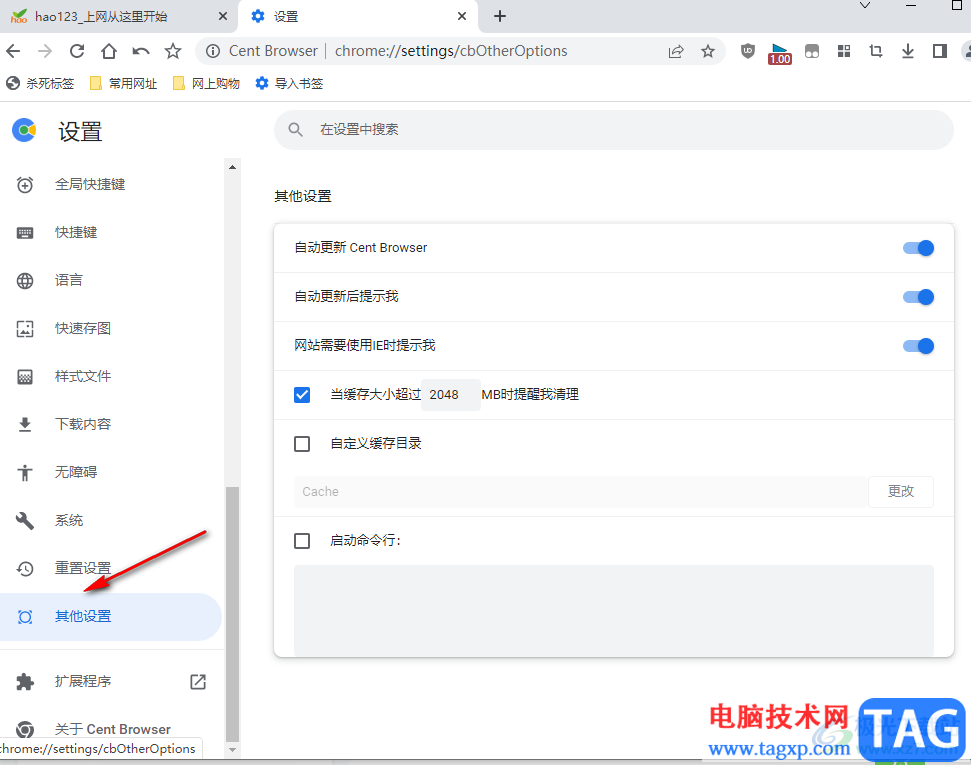This screenshot has width=971, height=765.
Task: Click the Tampermonkey-style extension icon
Action: (812, 51)
